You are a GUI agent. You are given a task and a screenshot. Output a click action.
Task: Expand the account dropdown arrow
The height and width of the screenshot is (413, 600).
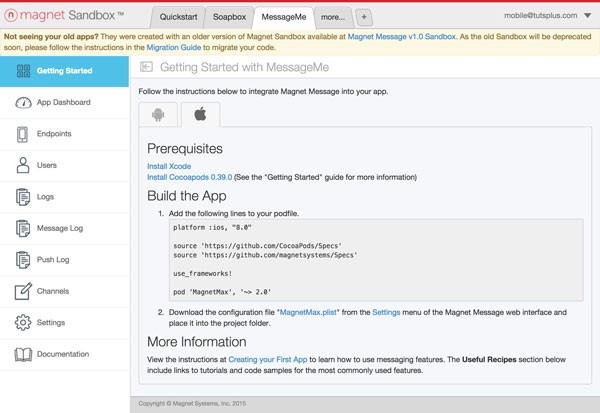587,16
